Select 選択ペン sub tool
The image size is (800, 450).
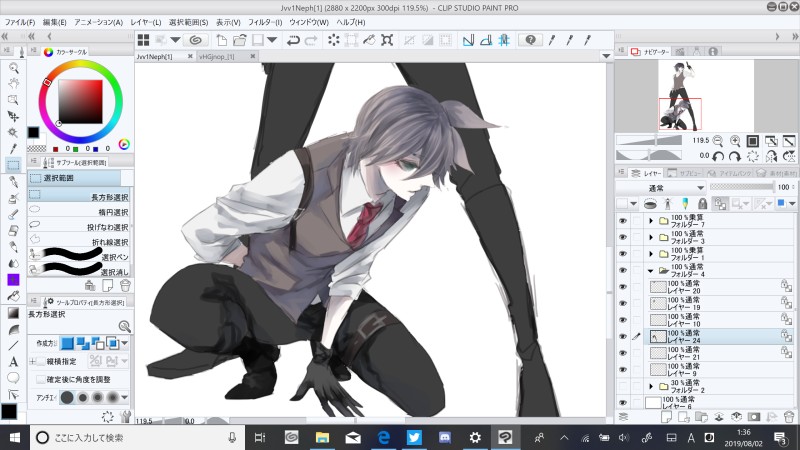tap(79, 256)
